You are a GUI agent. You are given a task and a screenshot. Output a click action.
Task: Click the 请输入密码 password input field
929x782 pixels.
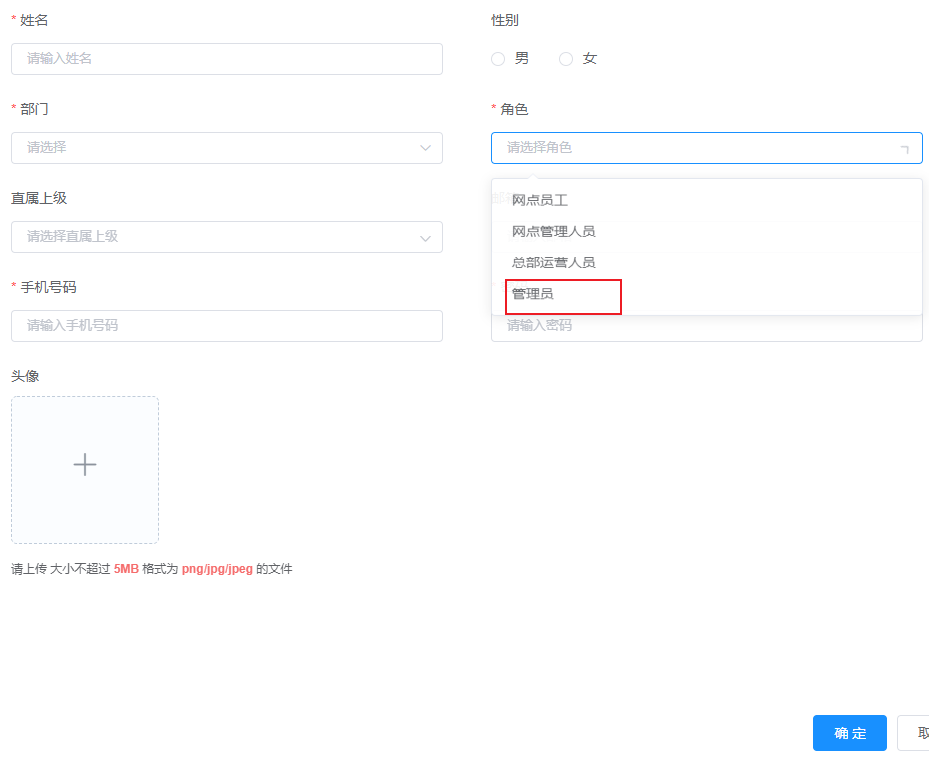click(x=707, y=326)
